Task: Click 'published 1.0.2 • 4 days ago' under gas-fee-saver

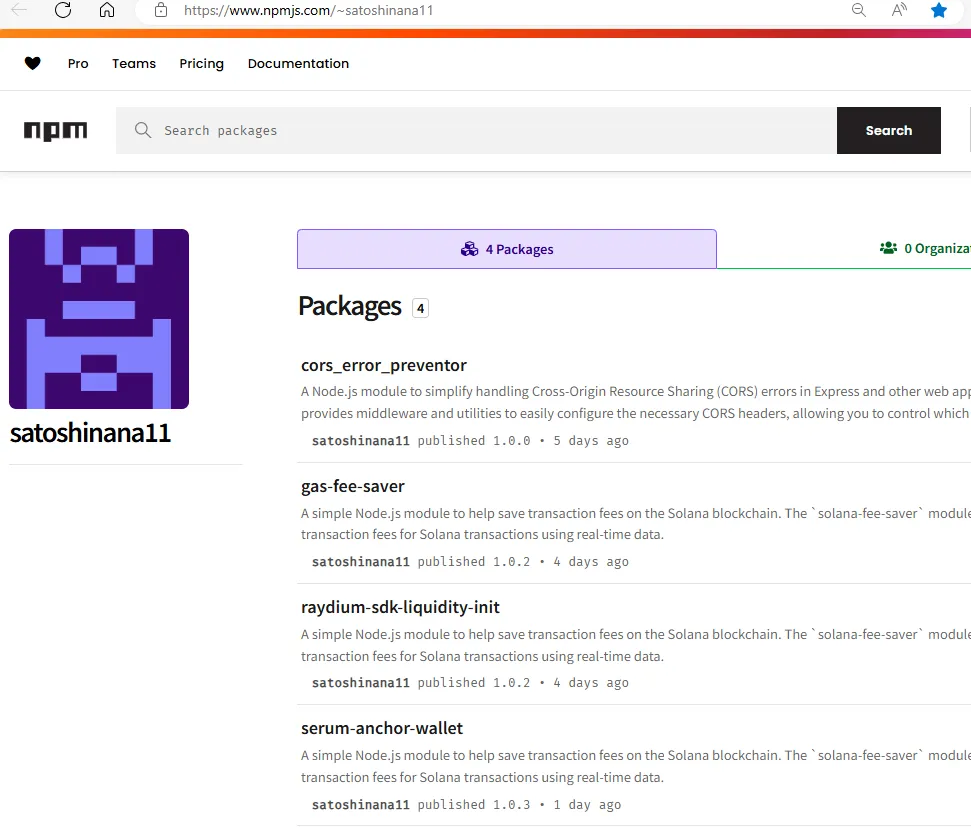Action: [523, 561]
